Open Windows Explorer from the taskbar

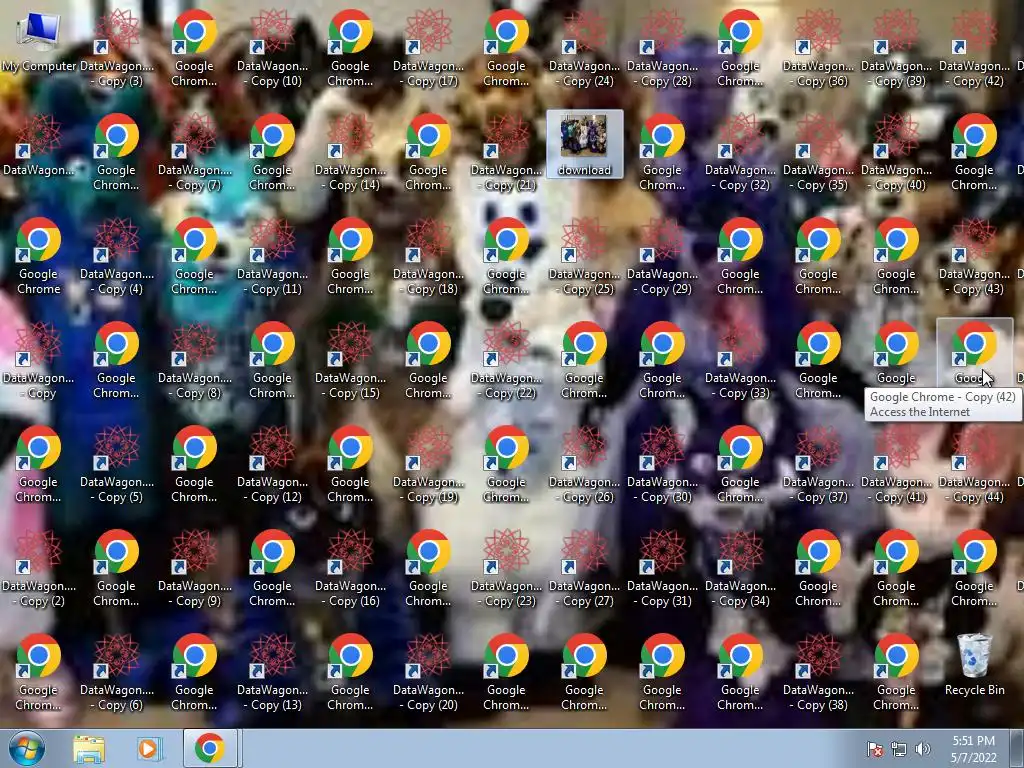click(89, 749)
